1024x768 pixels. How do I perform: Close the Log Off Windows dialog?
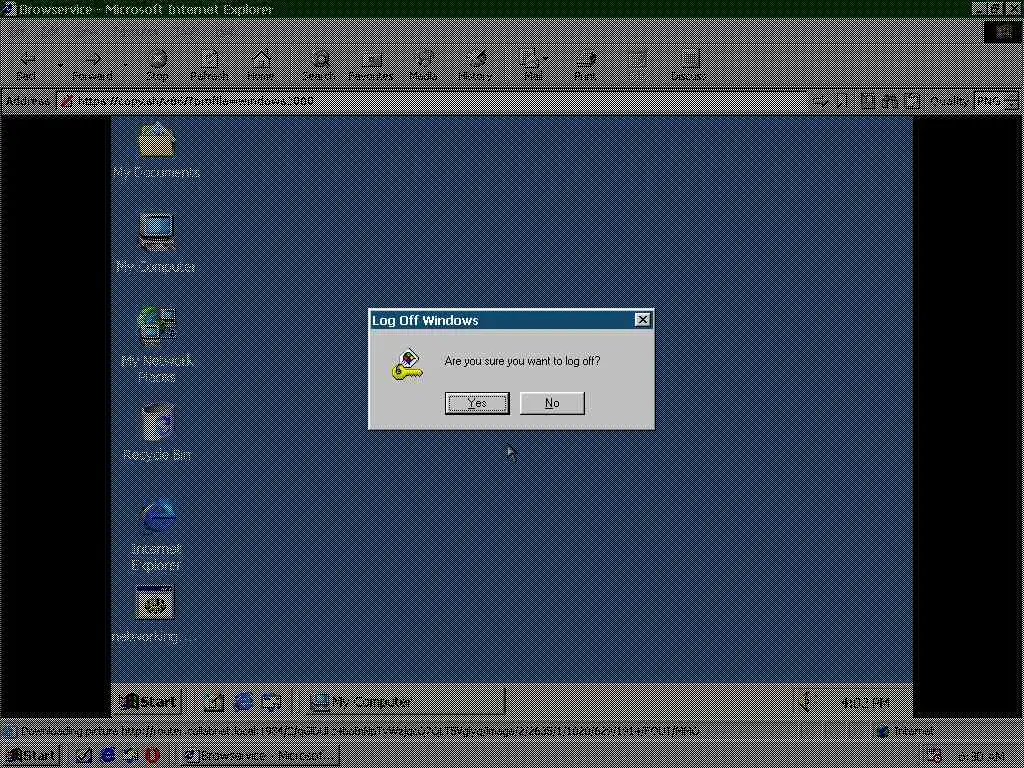(643, 319)
